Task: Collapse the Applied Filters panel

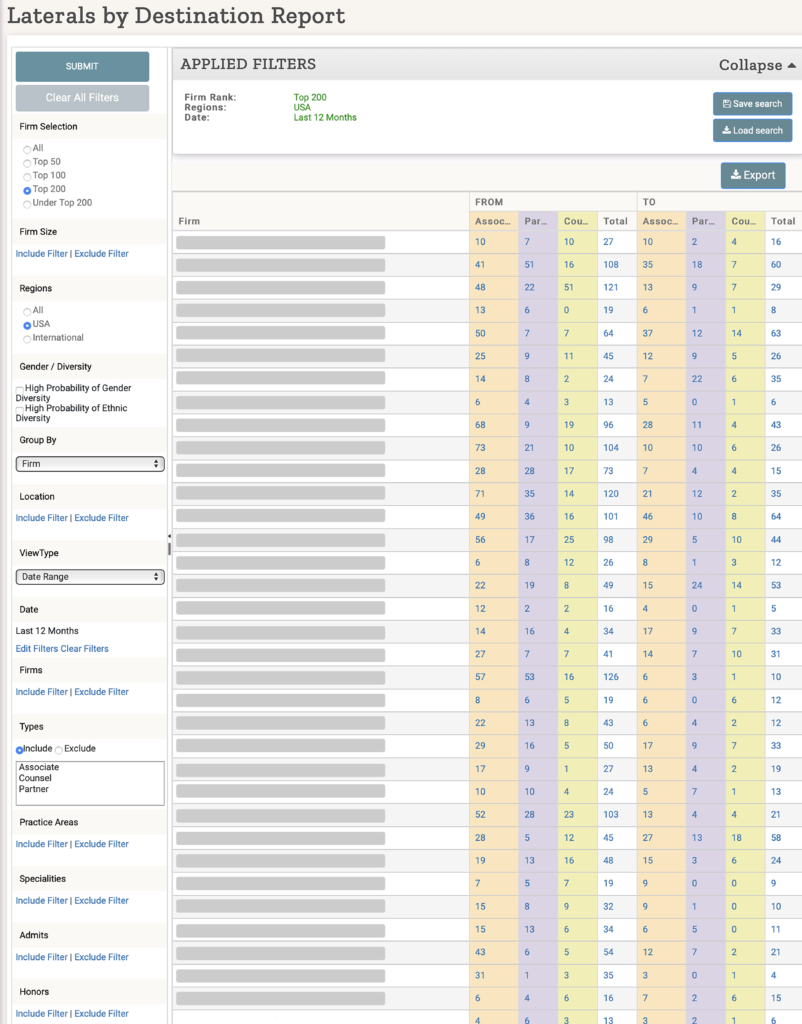Action: tap(757, 65)
